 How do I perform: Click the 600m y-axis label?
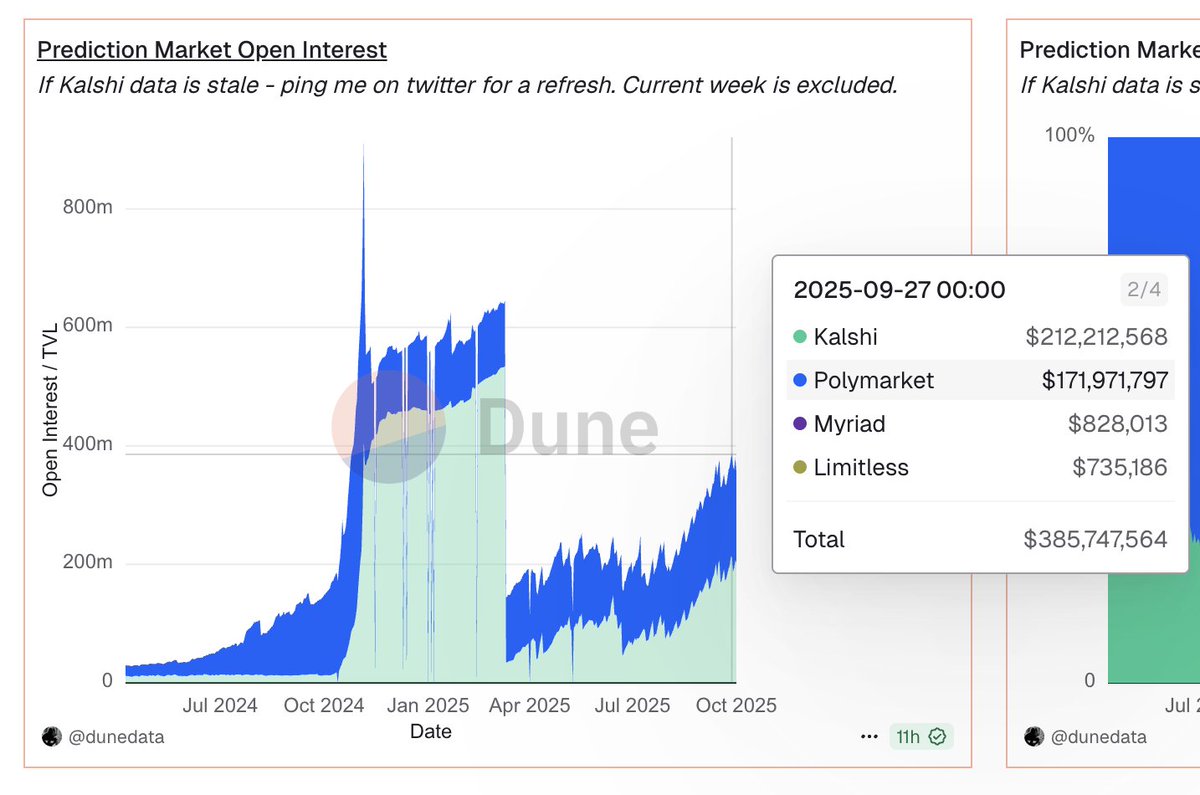pyautogui.click(x=87, y=326)
